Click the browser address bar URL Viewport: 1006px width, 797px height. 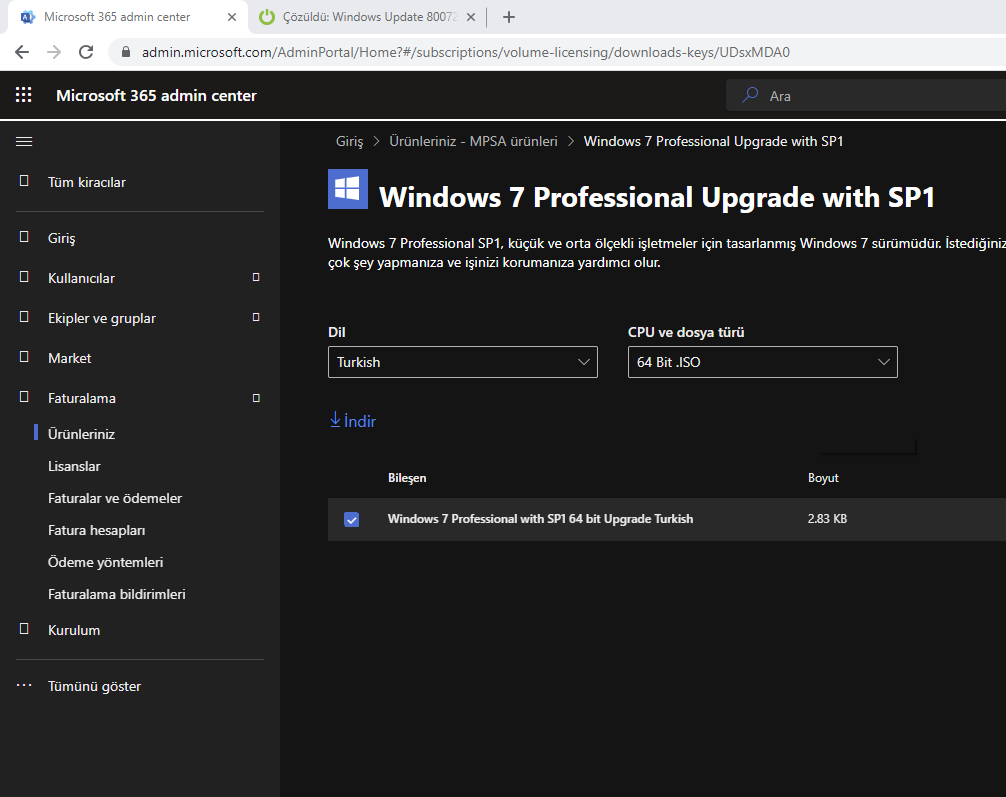point(466,52)
